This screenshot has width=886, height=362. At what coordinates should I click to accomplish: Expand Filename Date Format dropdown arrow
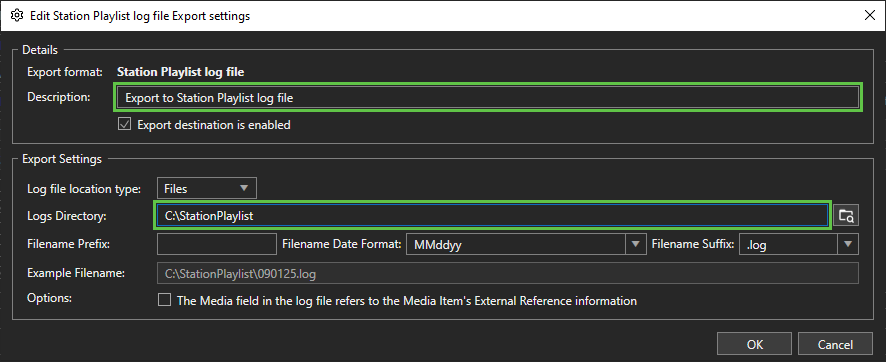pyautogui.click(x=635, y=245)
